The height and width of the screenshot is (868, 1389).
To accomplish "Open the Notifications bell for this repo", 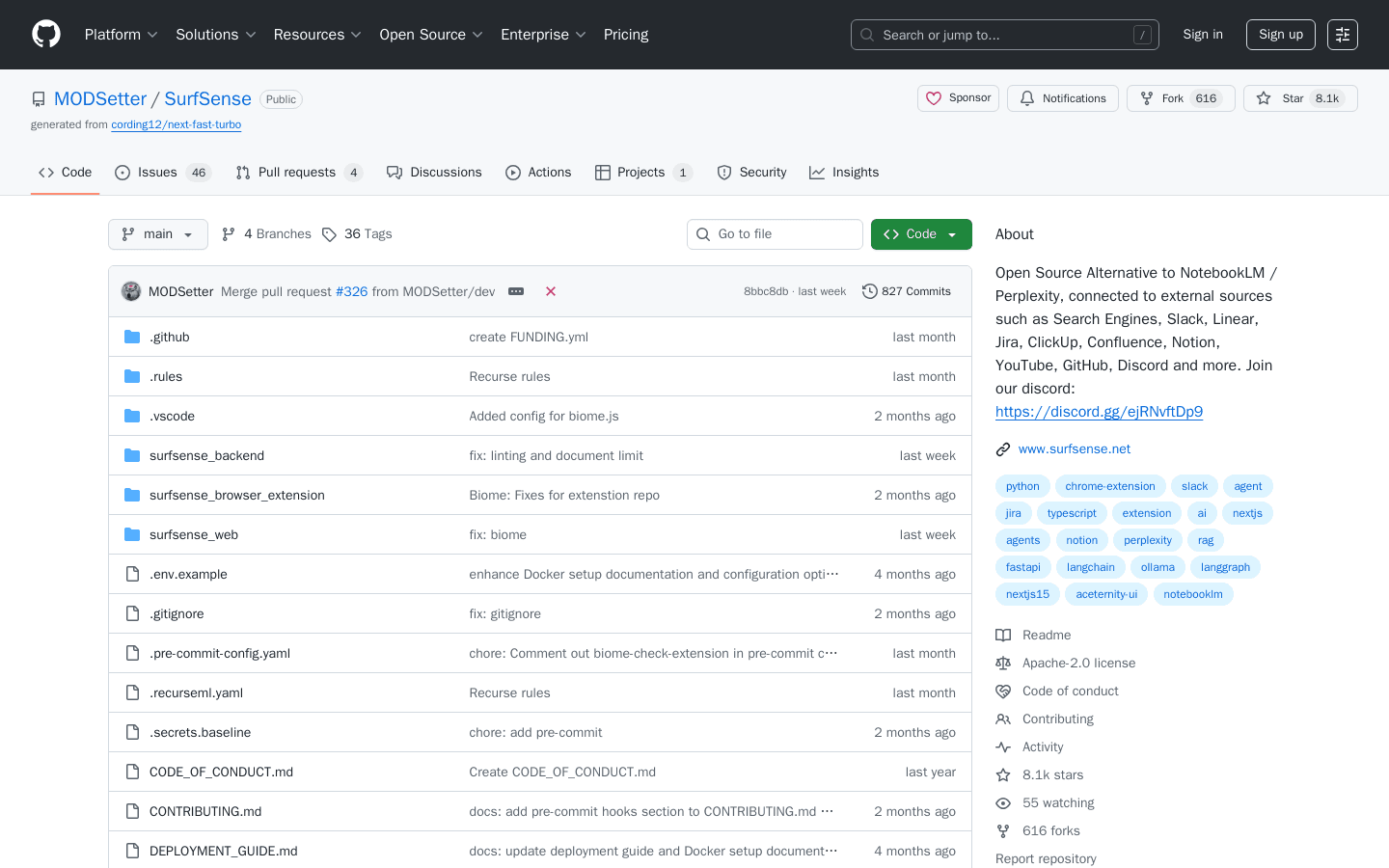I will tap(1062, 97).
